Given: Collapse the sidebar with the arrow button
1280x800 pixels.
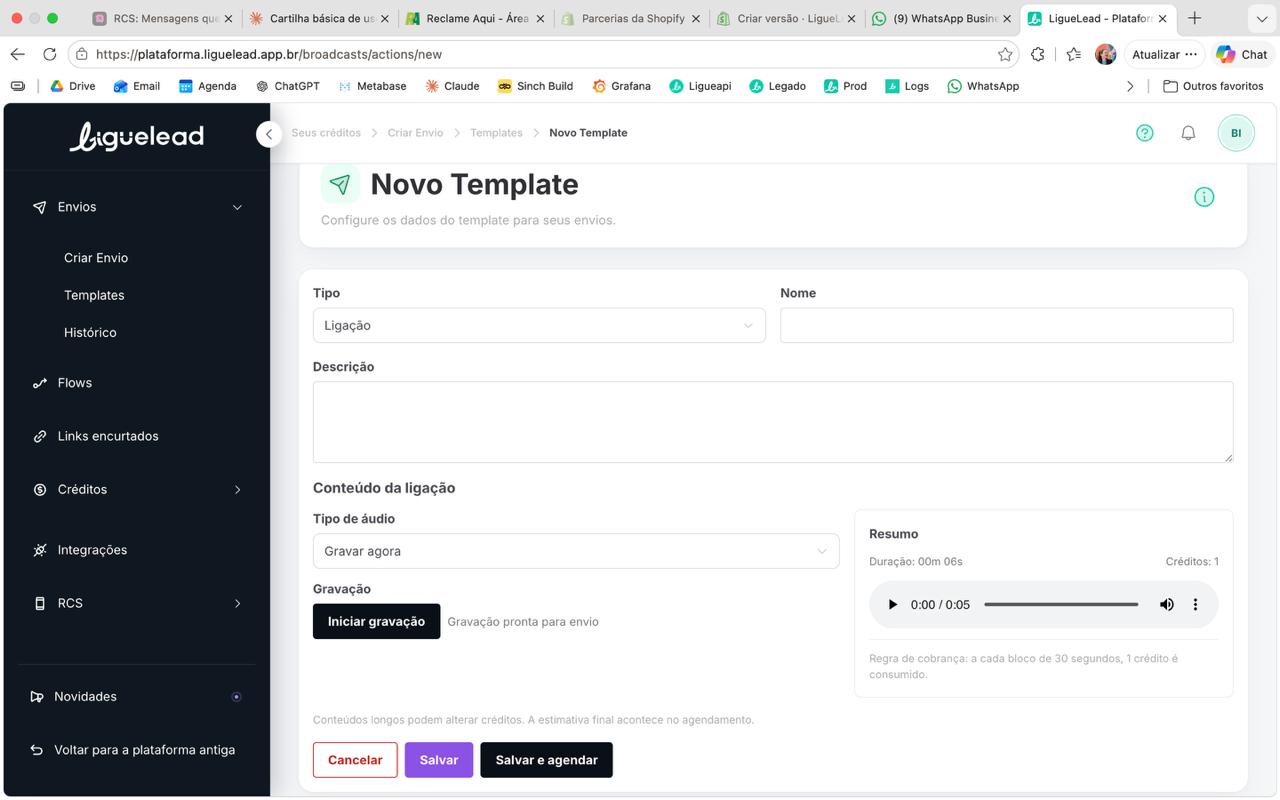Looking at the screenshot, I should (268, 134).
